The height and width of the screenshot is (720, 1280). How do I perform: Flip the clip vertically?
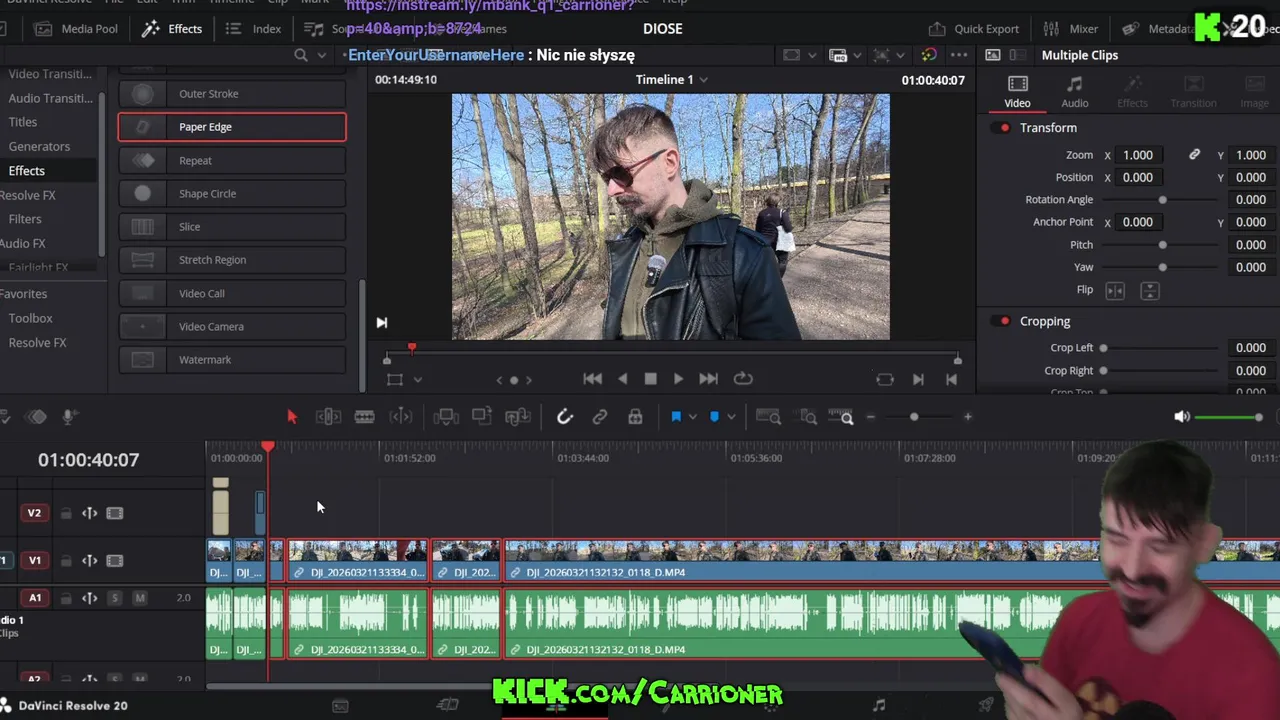tap(1150, 290)
